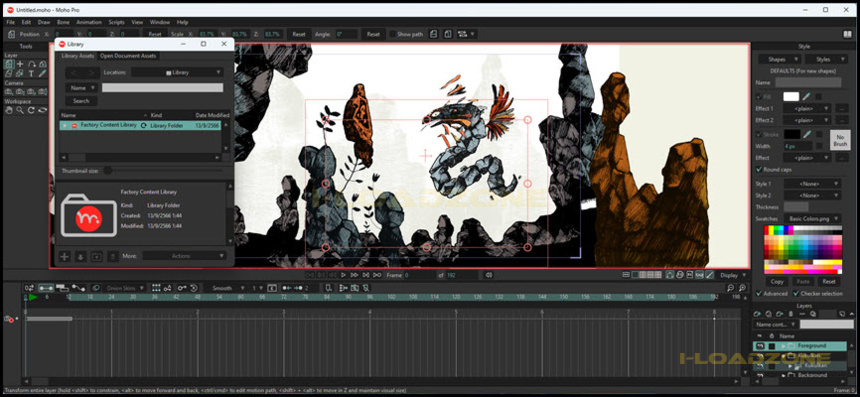Toggle the Onion Skins enable icon

96,288
